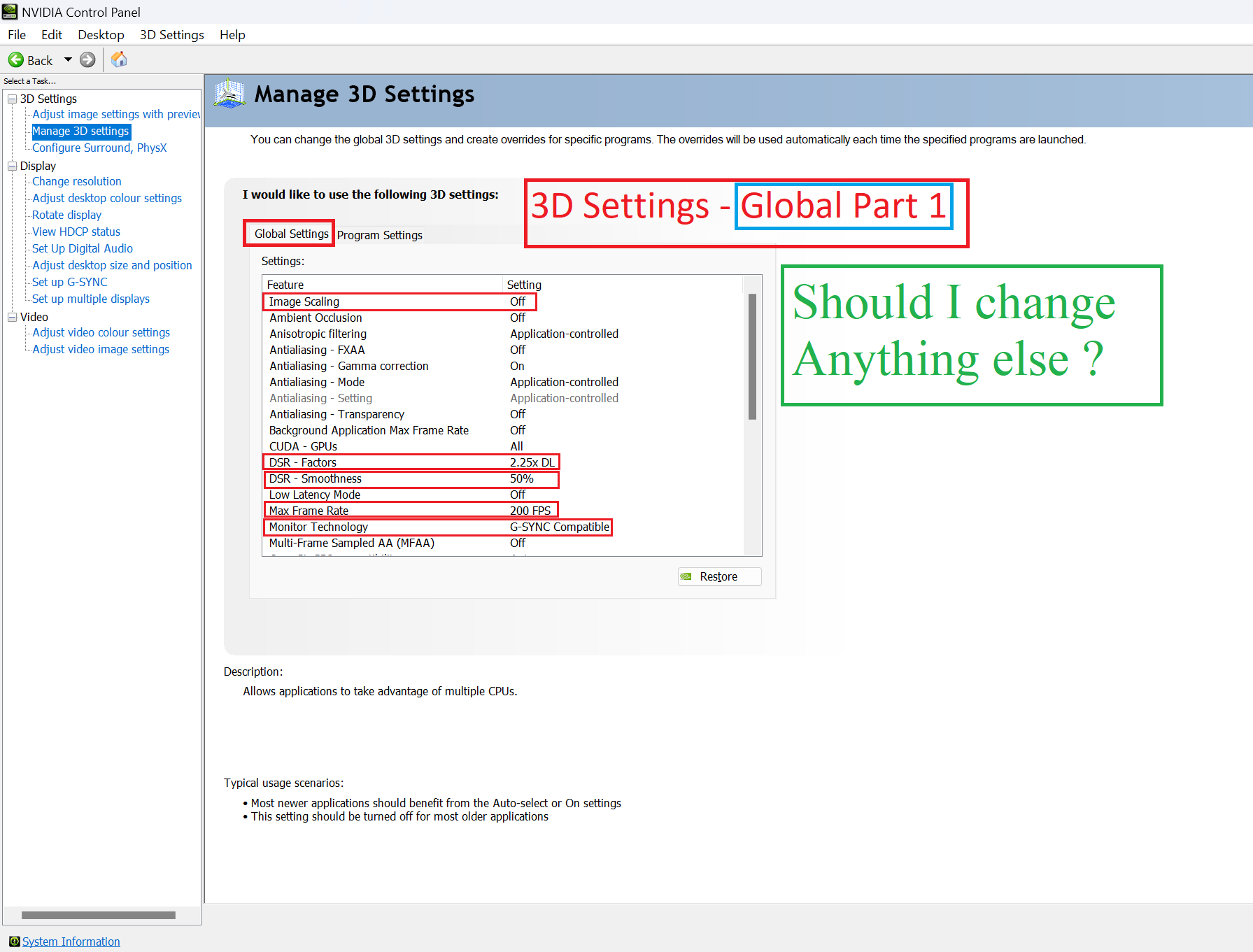Open Set Up Digital Audio

(83, 248)
